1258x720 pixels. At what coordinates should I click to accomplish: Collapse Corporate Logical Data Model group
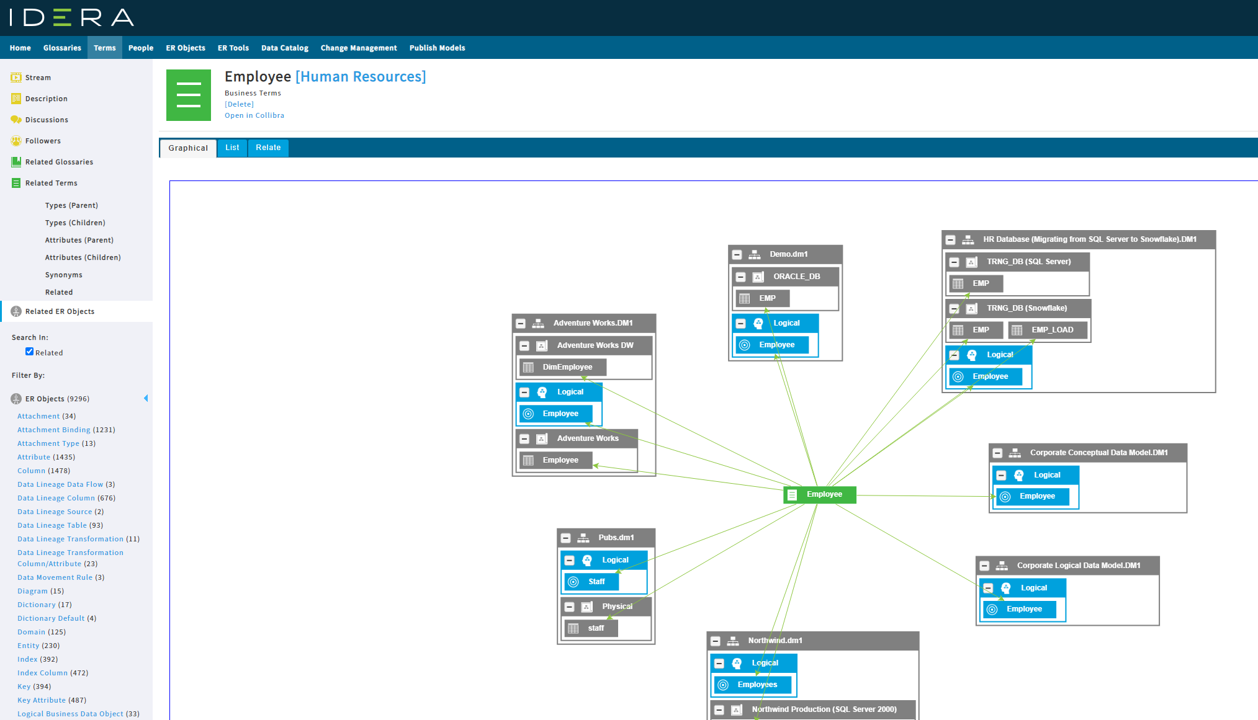click(985, 566)
